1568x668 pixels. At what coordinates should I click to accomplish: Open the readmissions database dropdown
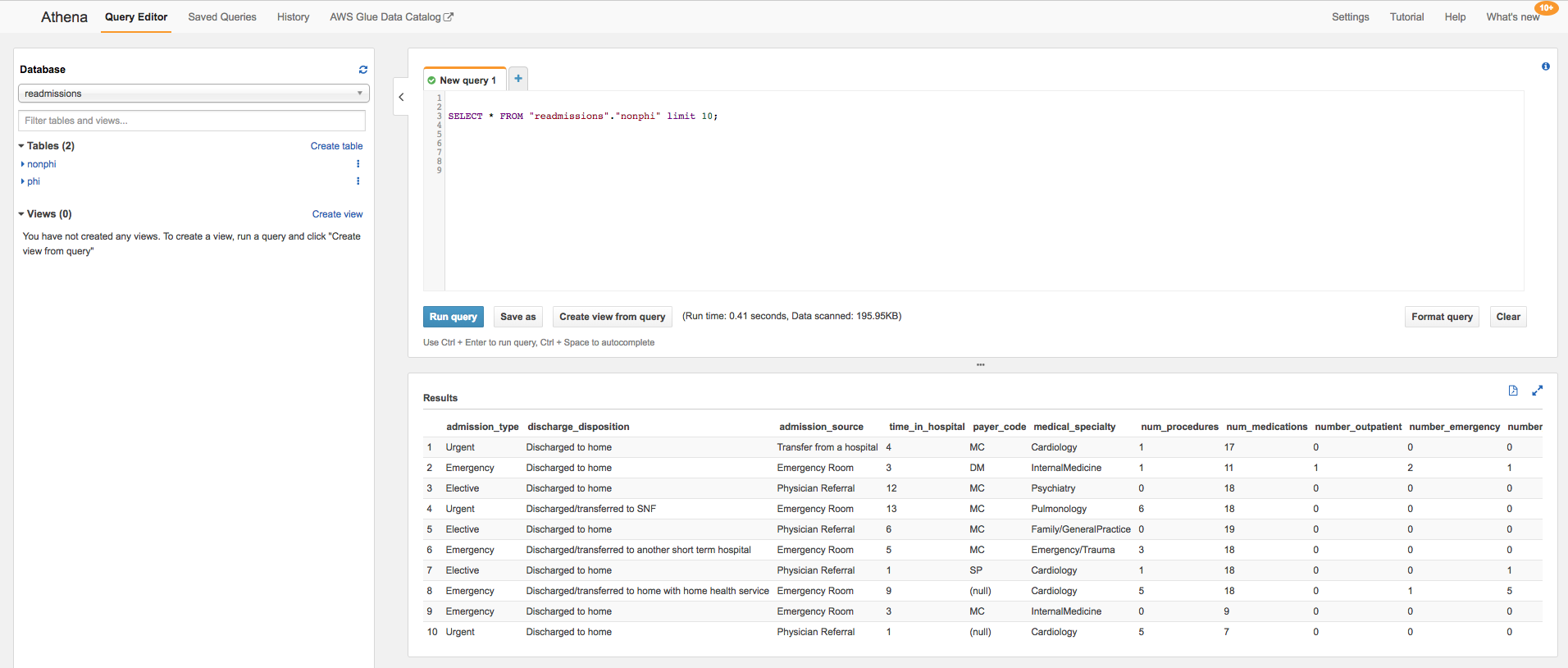pos(194,94)
